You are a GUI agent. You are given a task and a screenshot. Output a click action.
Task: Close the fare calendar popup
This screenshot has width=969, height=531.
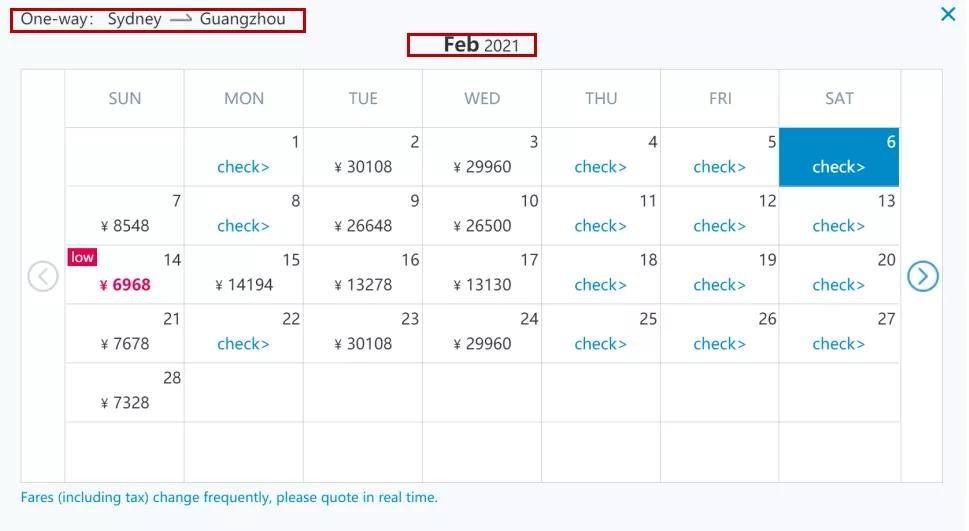click(x=947, y=14)
